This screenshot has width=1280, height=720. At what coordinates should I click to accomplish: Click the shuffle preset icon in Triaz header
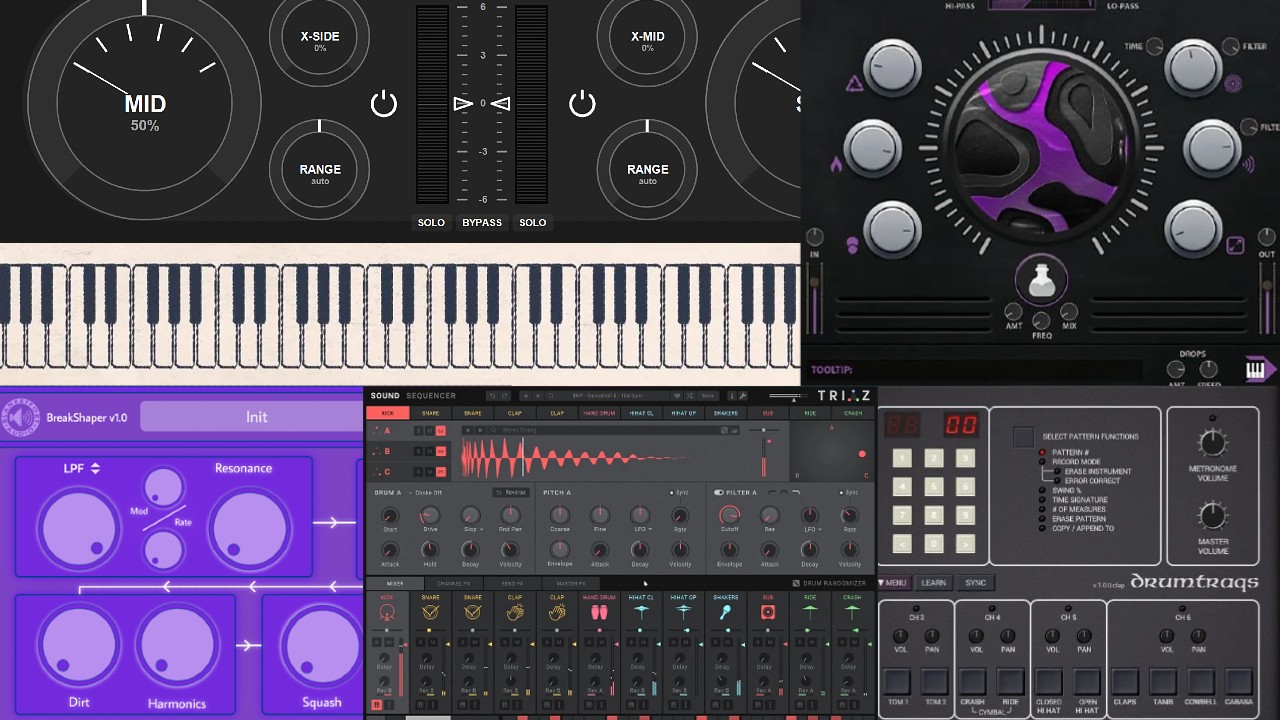[x=690, y=395]
